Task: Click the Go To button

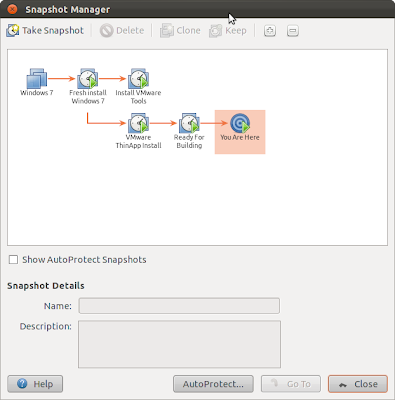Action: (291, 384)
